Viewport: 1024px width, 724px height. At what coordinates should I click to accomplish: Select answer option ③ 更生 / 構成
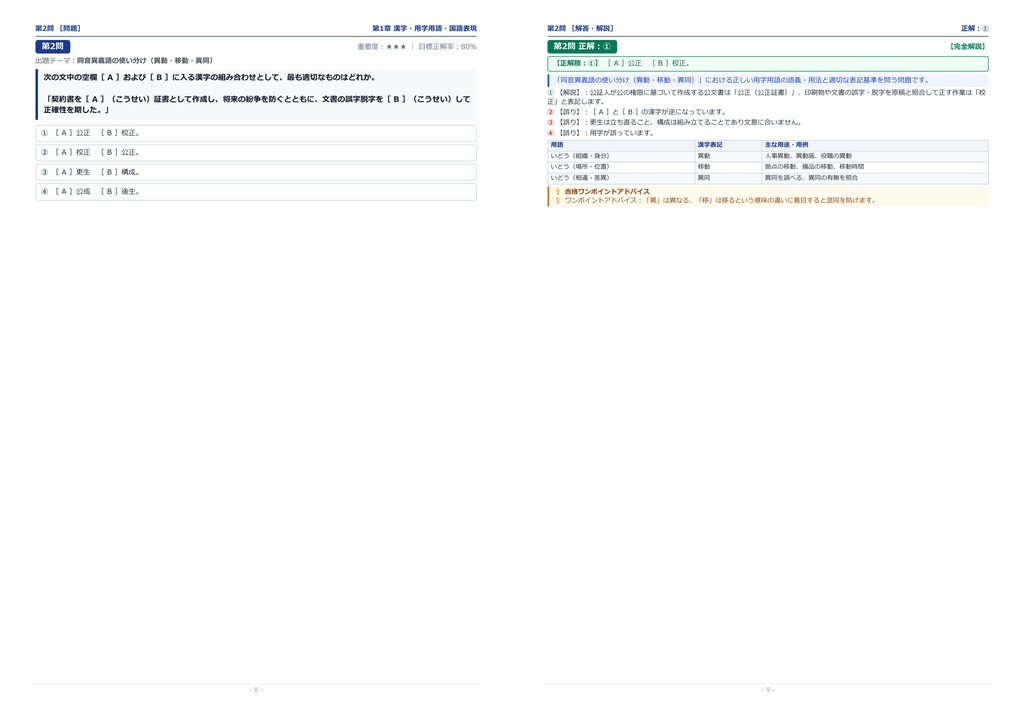pos(256,172)
